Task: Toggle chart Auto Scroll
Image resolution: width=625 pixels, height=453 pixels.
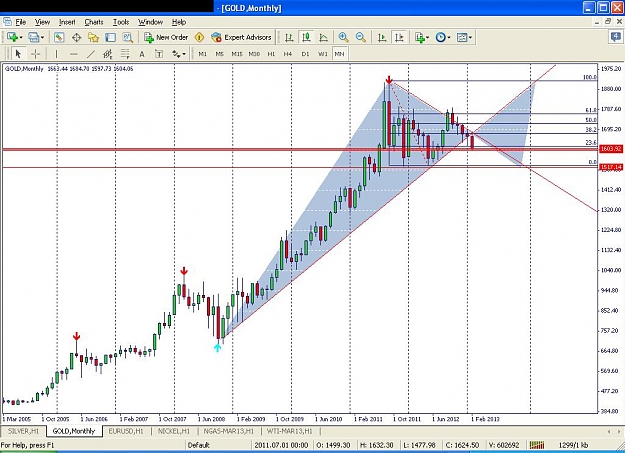Action: point(382,37)
